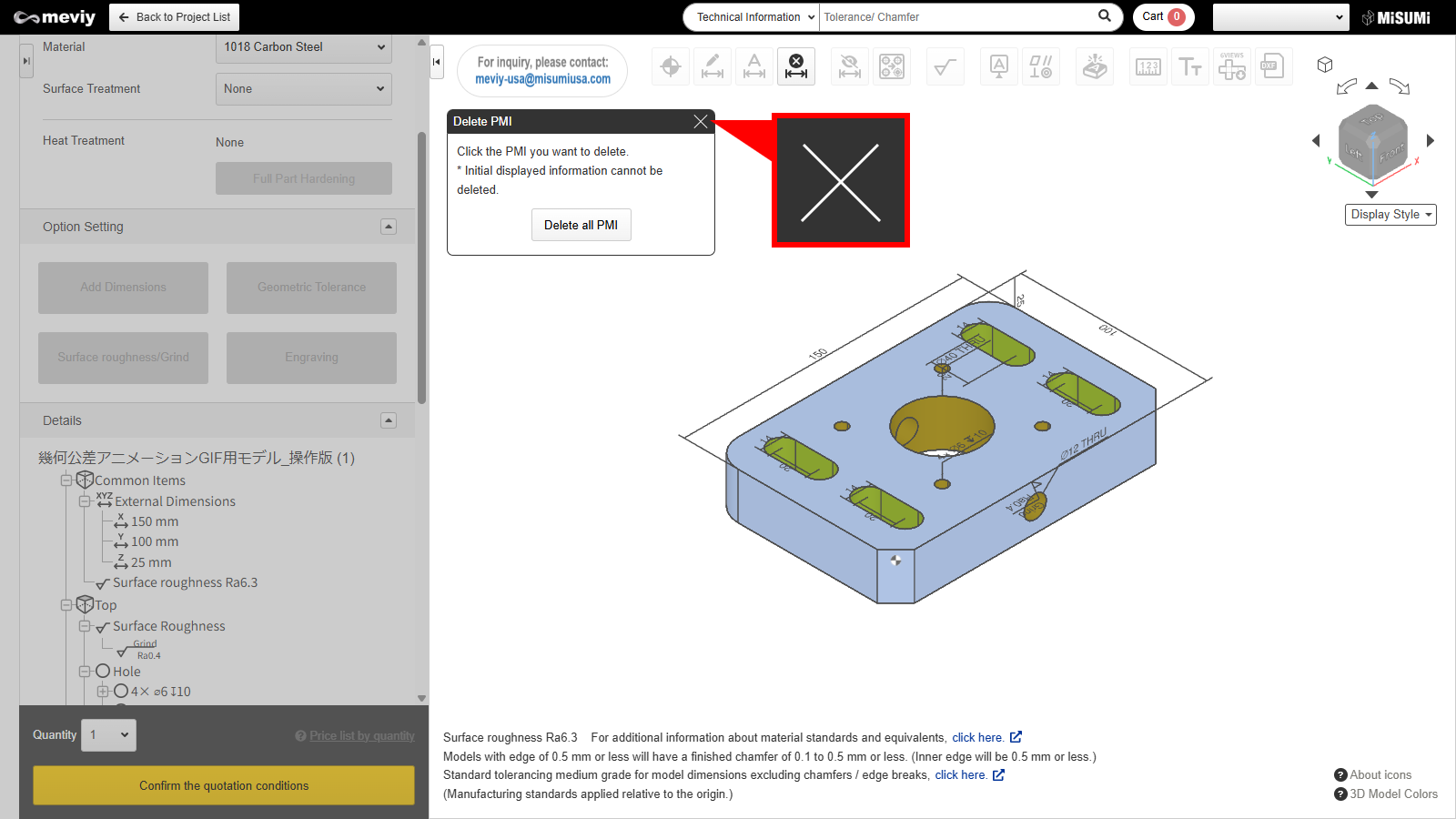Viewport: 1456px width, 819px height.
Task: Open the Quantity dropdown
Action: 109,735
